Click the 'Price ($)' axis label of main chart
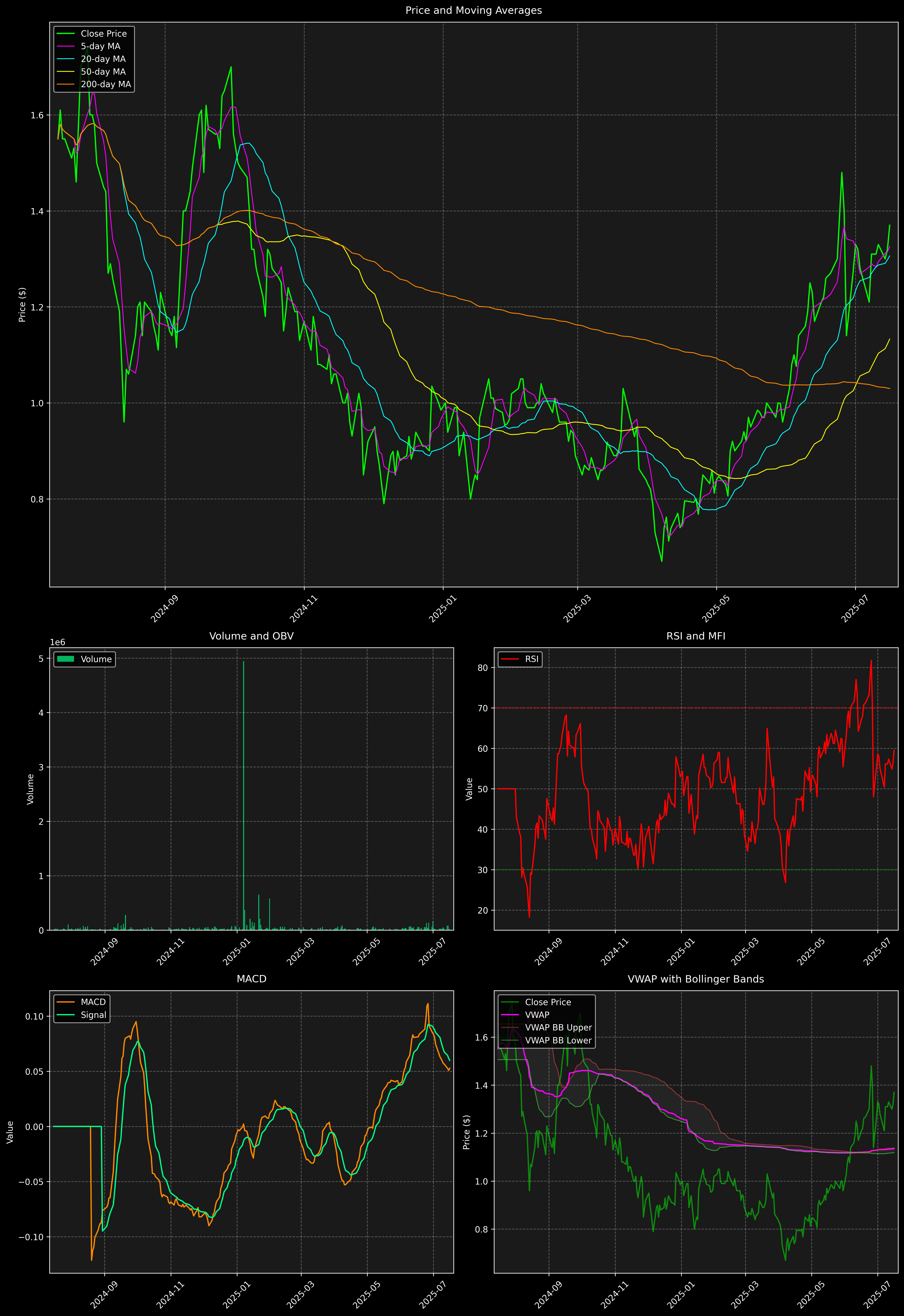 (22, 305)
